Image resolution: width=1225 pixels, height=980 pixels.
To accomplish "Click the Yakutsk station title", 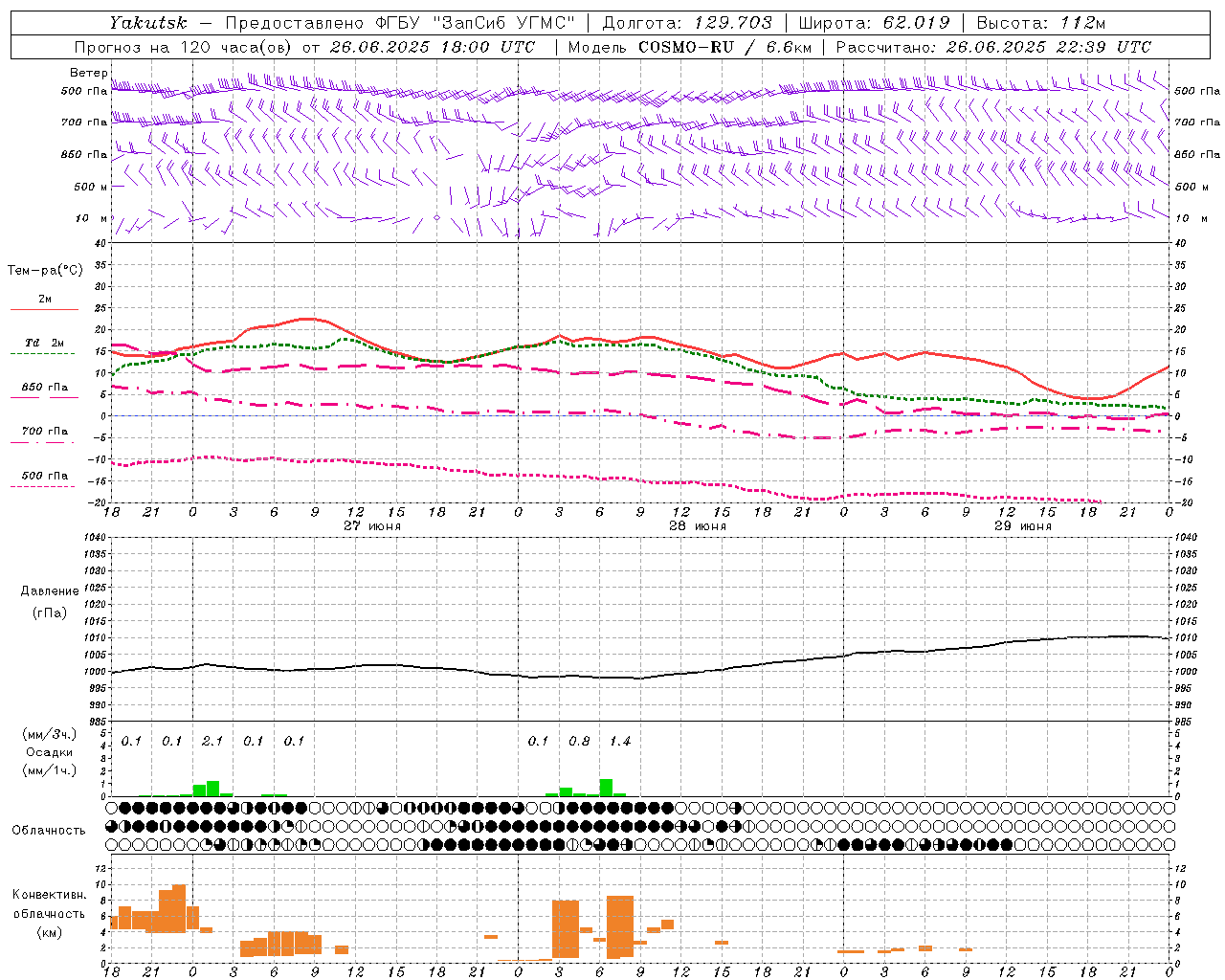I will pyautogui.click(x=147, y=23).
